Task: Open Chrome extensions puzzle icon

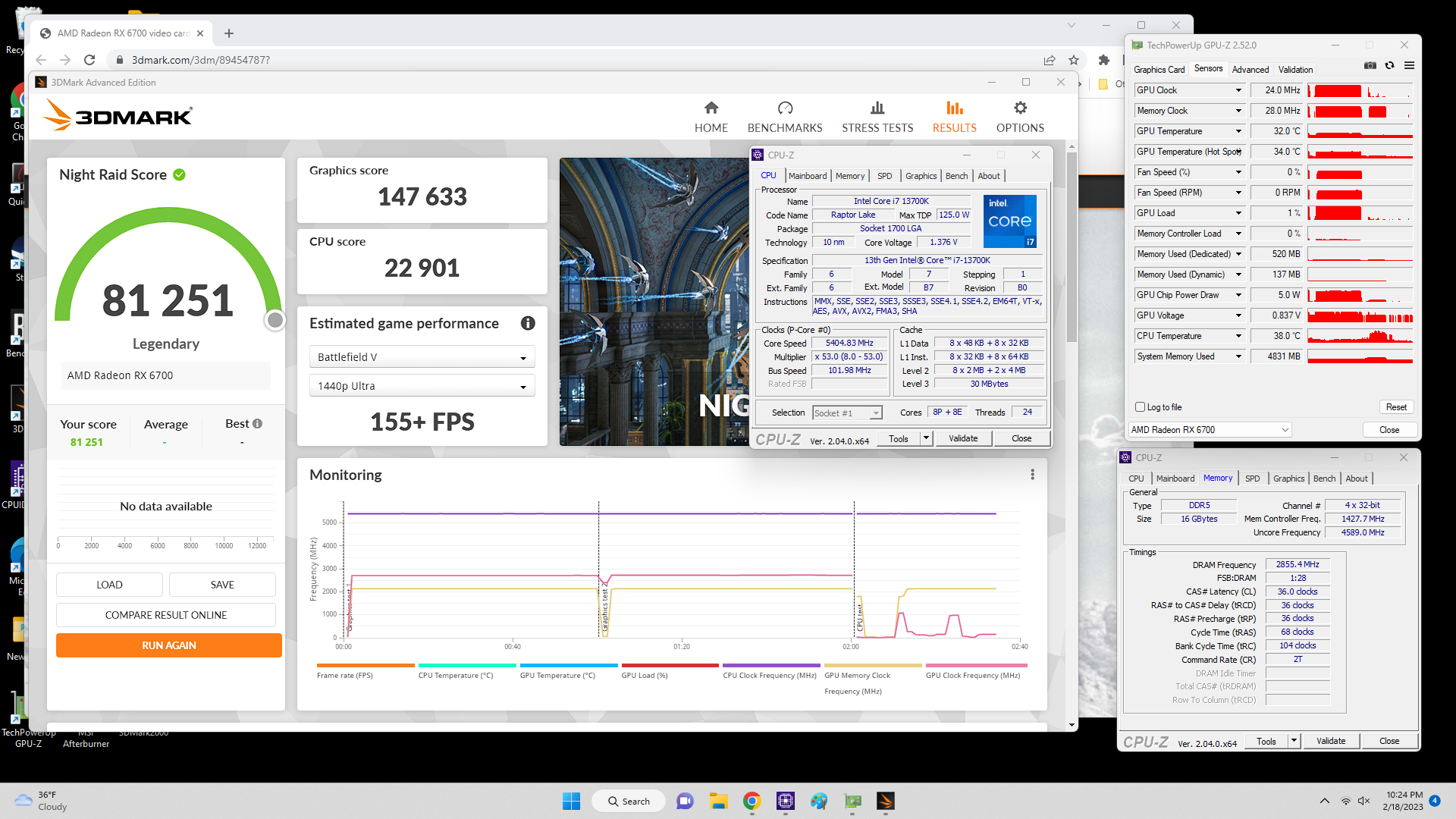Action: pyautogui.click(x=1104, y=60)
